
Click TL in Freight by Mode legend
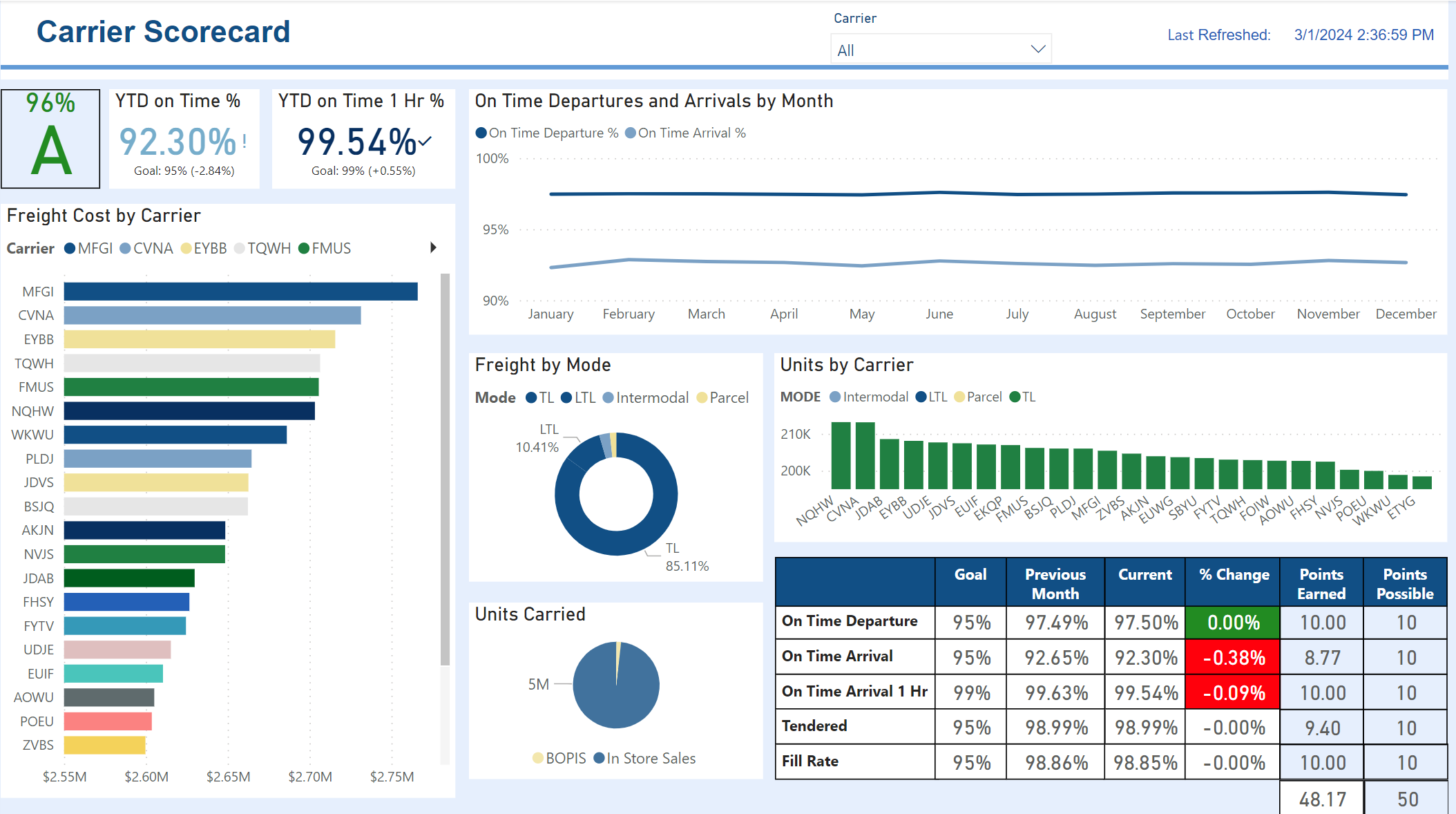(540, 397)
